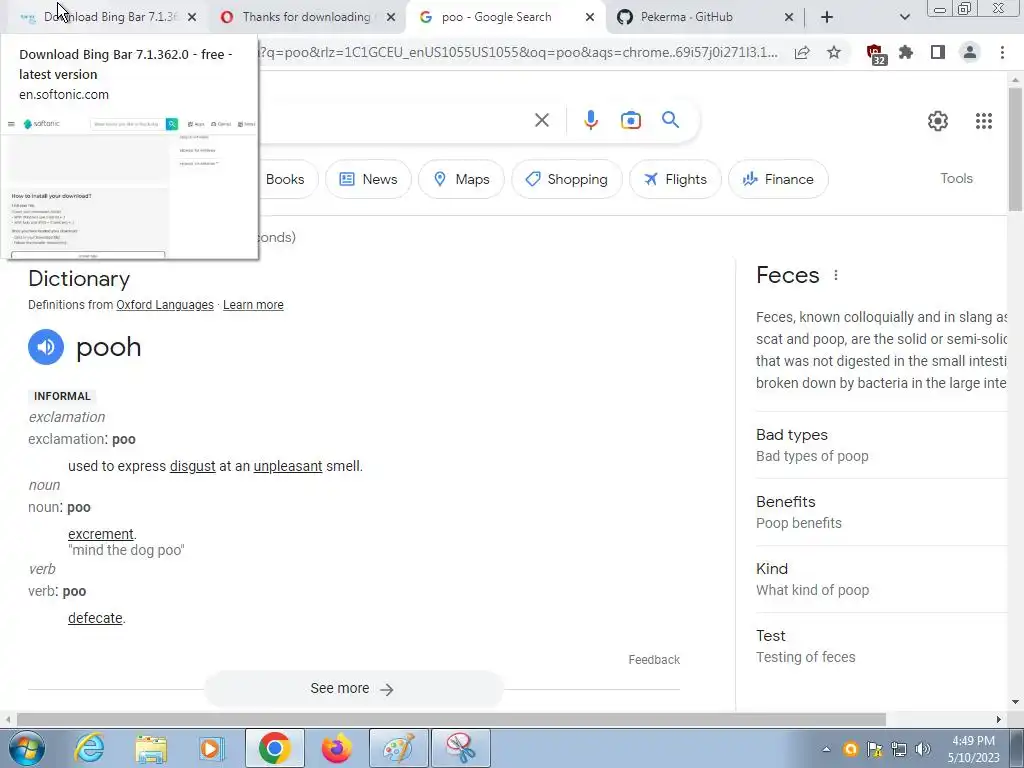The width and height of the screenshot is (1024, 768).
Task: Open the network tray icon
Action: pyautogui.click(x=899, y=749)
